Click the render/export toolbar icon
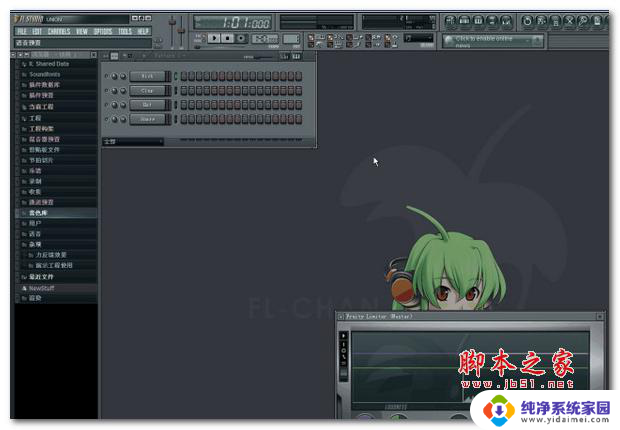The height and width of the screenshot is (430, 620). click(x=555, y=21)
